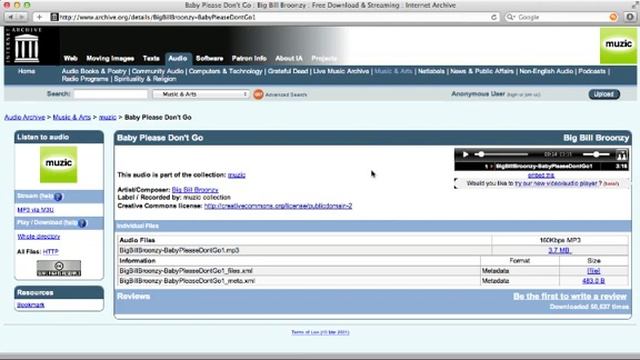The image size is (640, 360).
Task: Open the Texts tab
Action: (151, 58)
